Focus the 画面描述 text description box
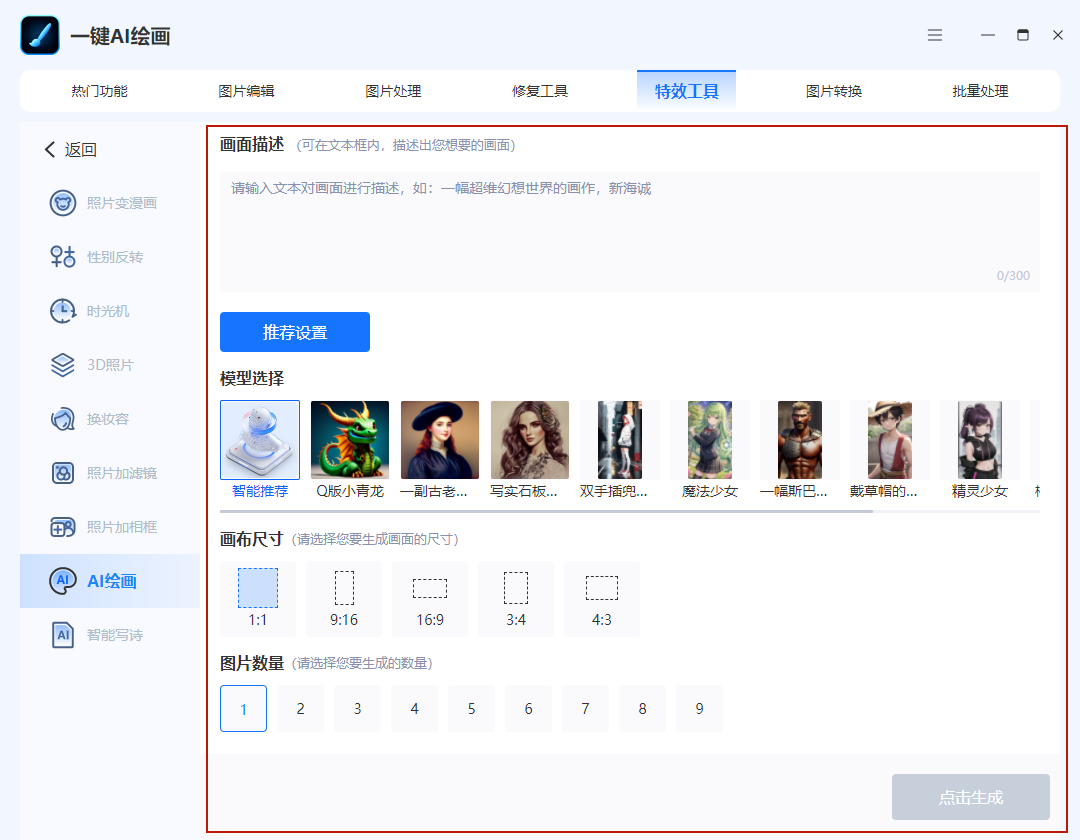Viewport: 1080px width, 840px height. point(630,231)
